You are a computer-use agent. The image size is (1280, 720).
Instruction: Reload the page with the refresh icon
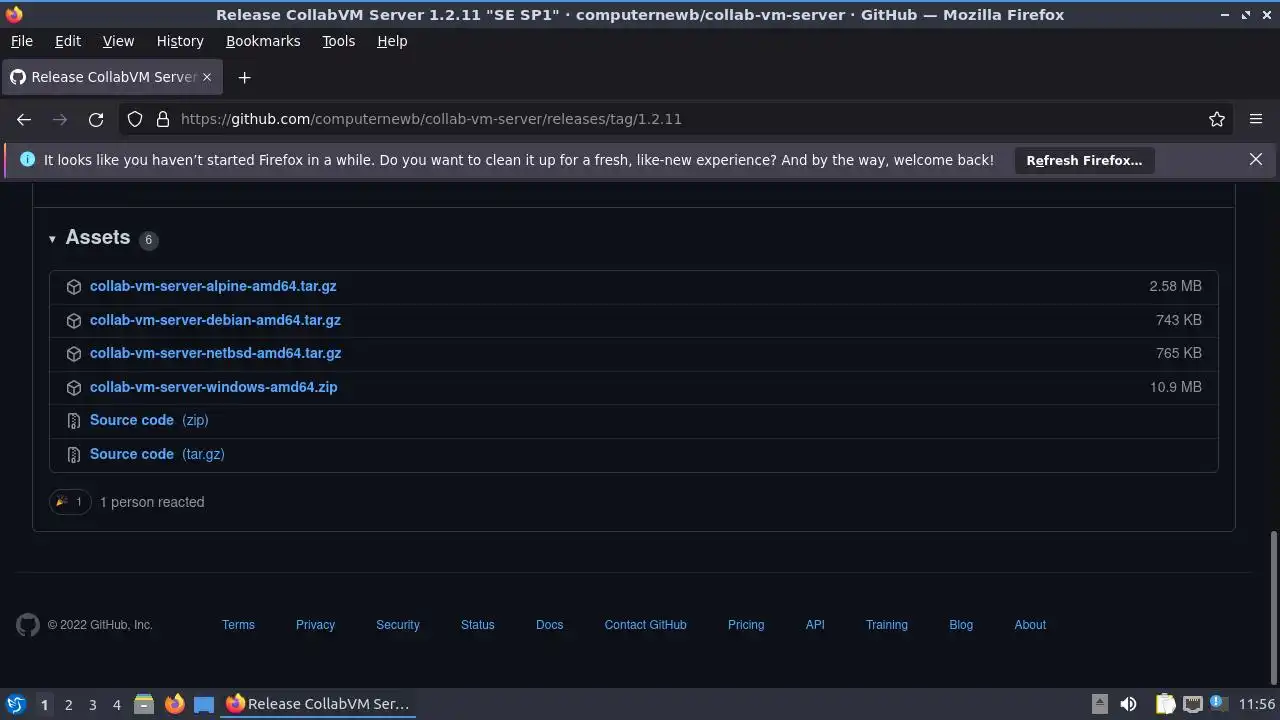tap(96, 119)
